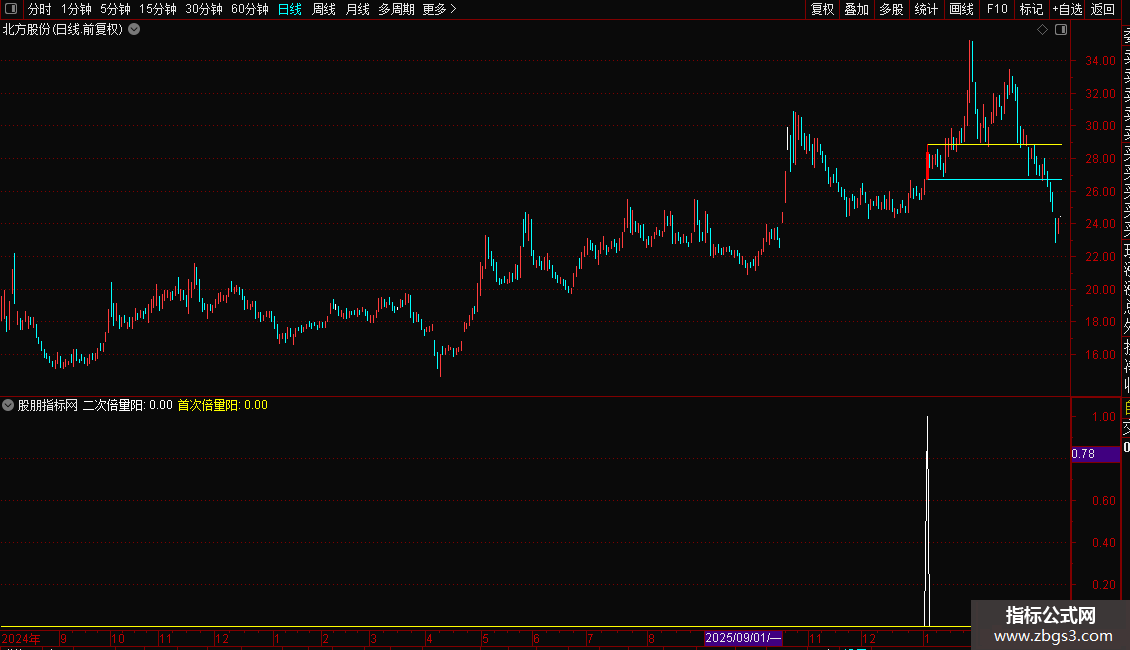Switch to 周线 weekly chart
The height and width of the screenshot is (650, 1130).
click(x=324, y=9)
